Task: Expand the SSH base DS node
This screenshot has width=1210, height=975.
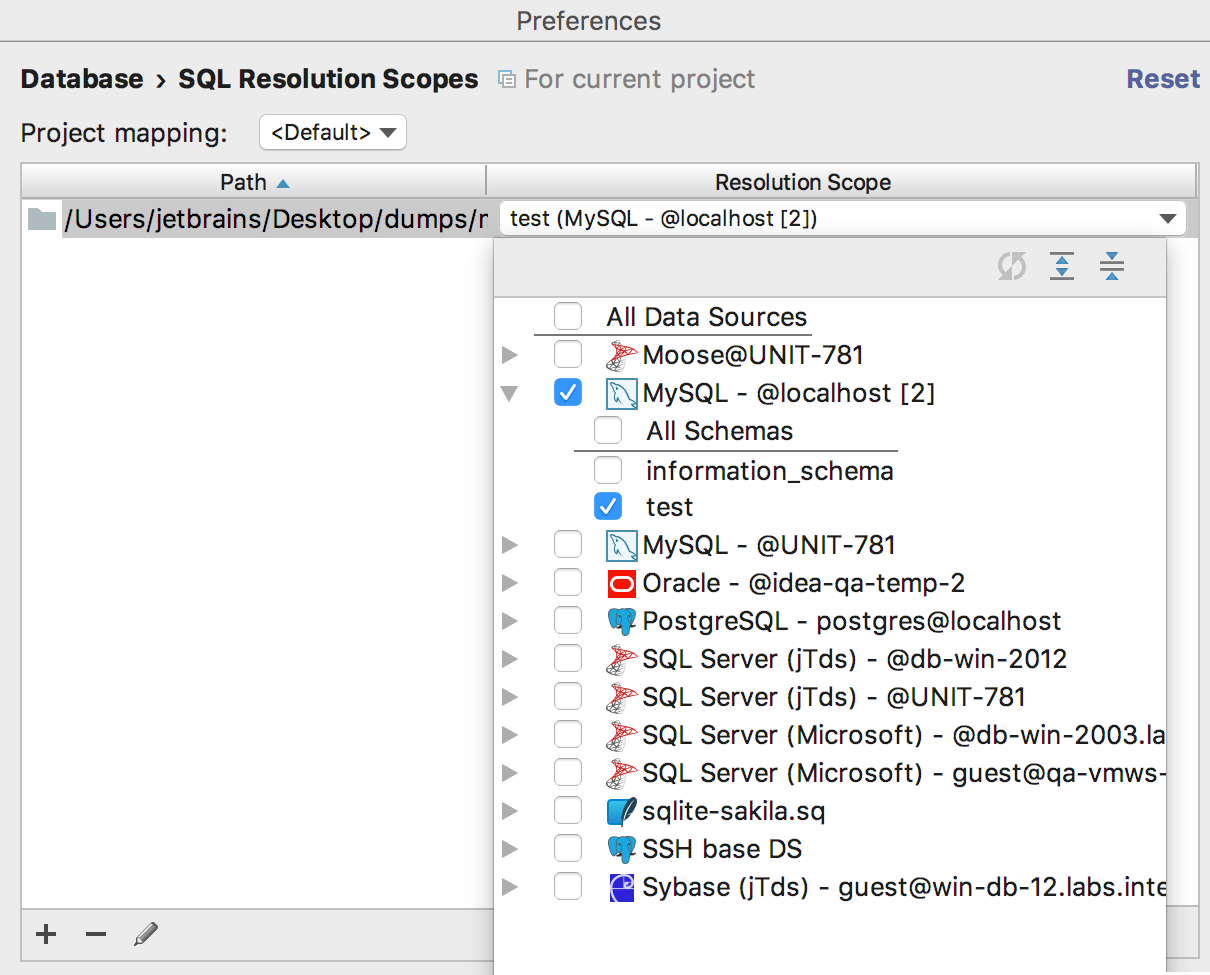Action: (510, 849)
